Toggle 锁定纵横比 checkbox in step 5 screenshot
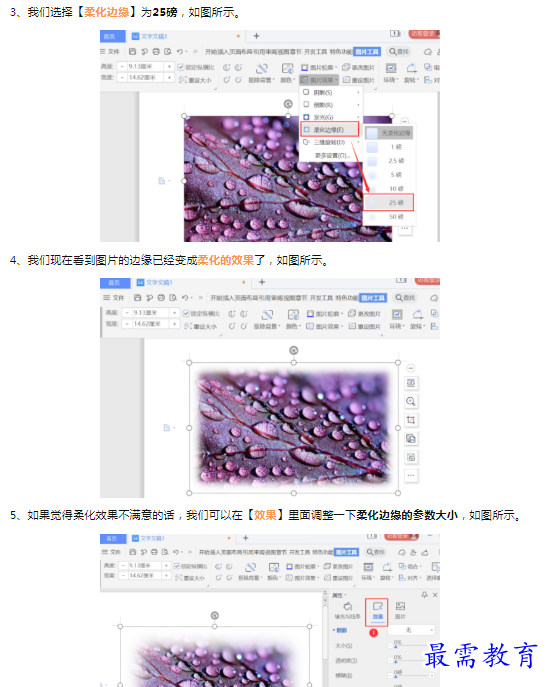546x687 pixels. (x=177, y=566)
